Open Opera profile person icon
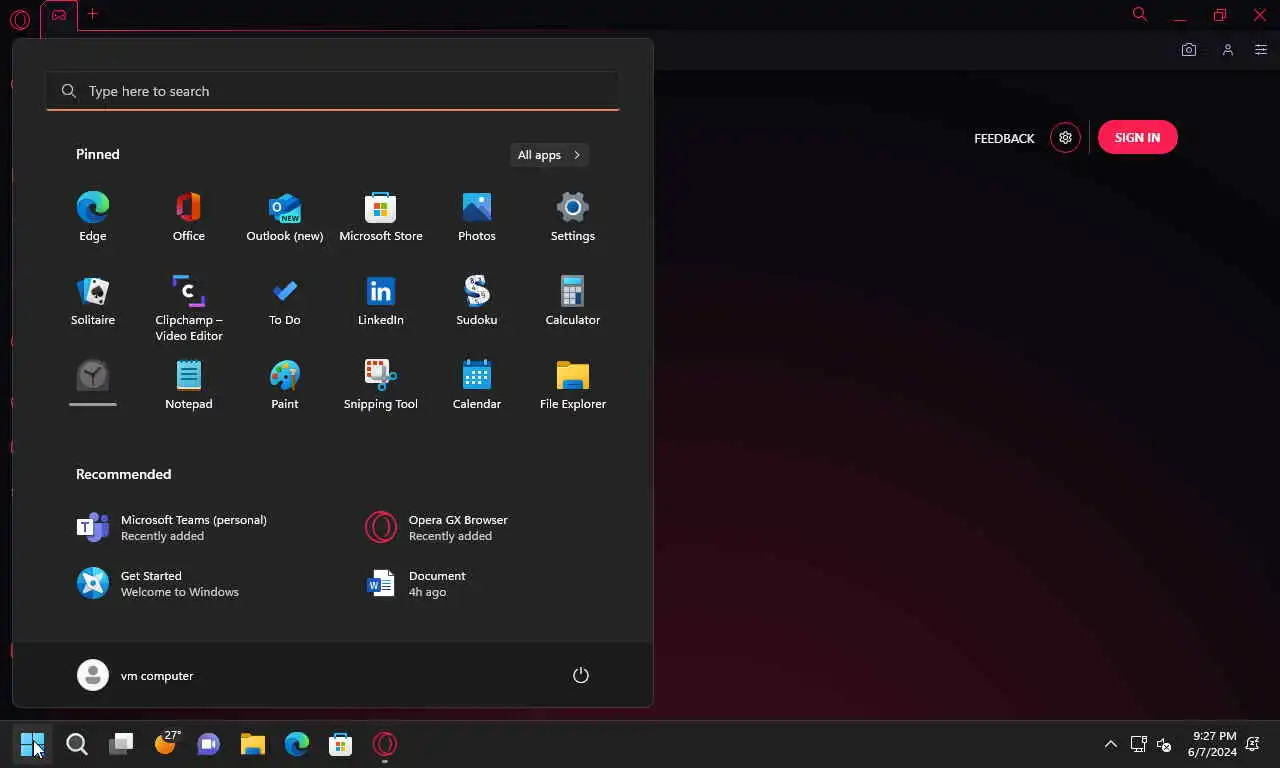The image size is (1280, 768). coord(1228,50)
